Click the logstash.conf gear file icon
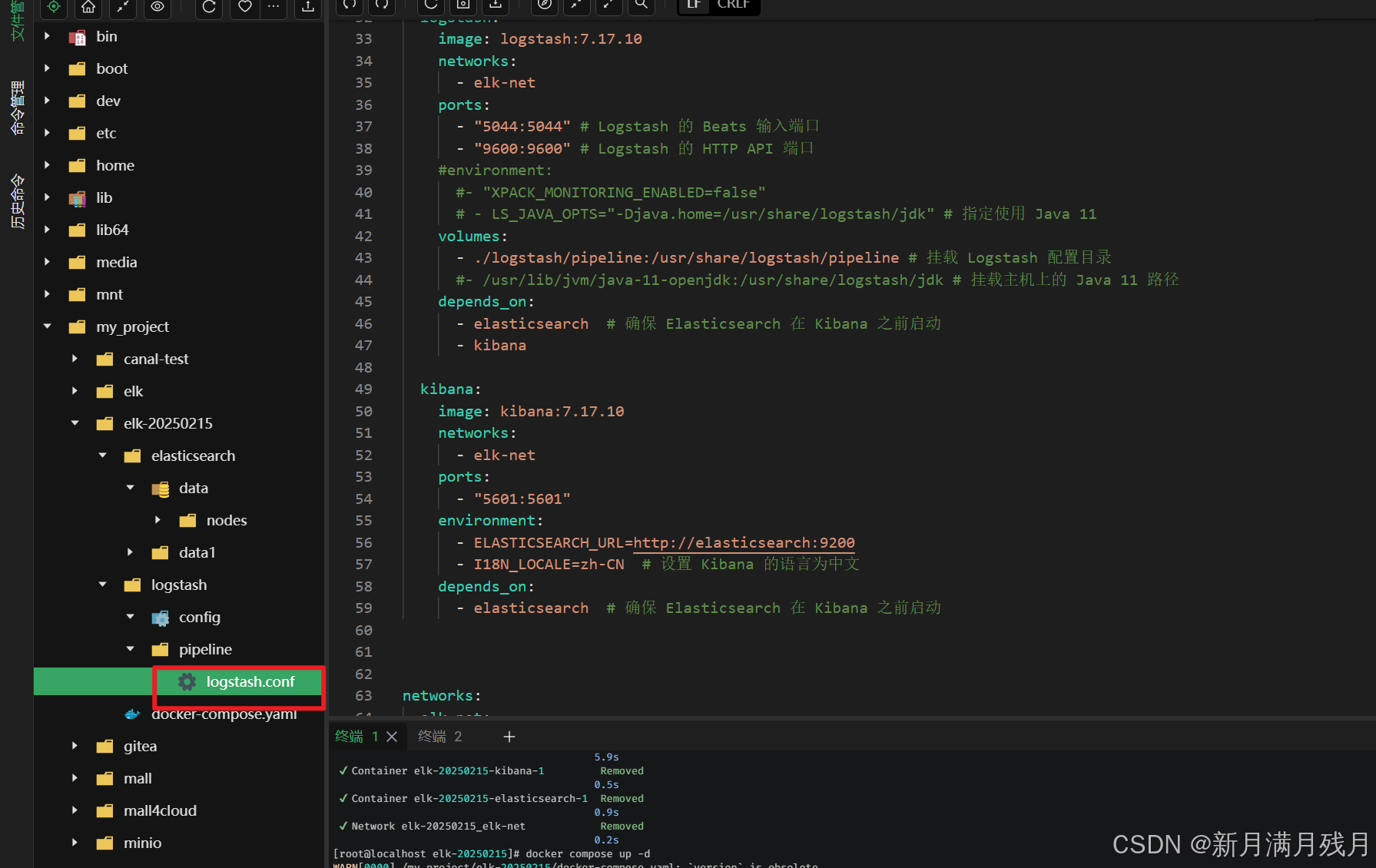1376x868 pixels. pyautogui.click(x=187, y=681)
